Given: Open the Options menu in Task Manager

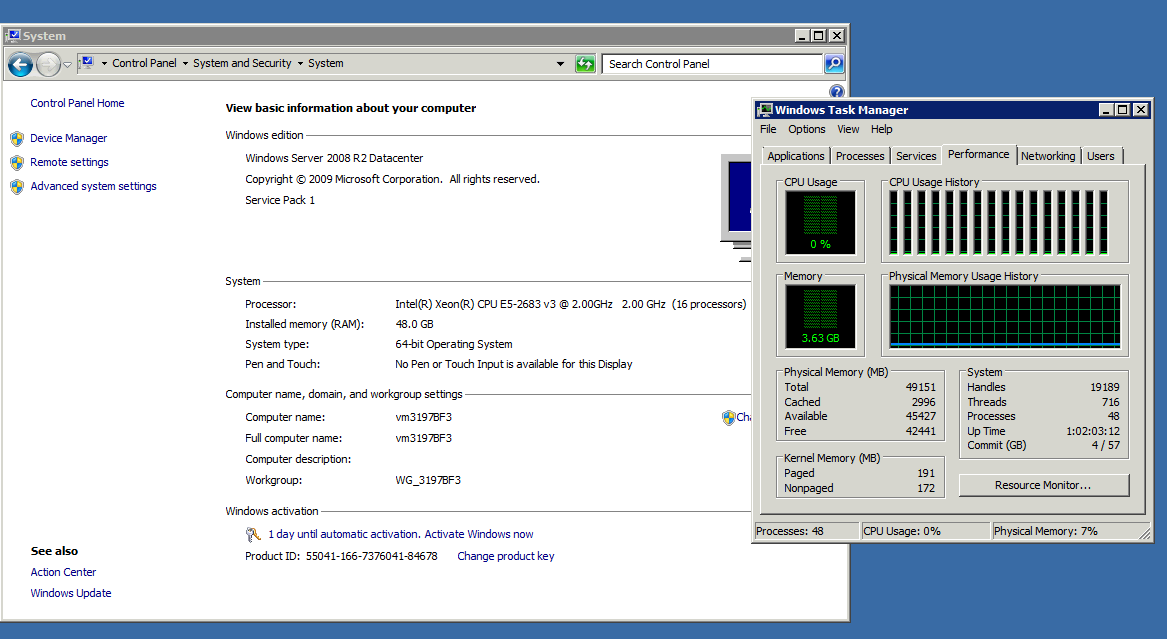Looking at the screenshot, I should click(806, 129).
